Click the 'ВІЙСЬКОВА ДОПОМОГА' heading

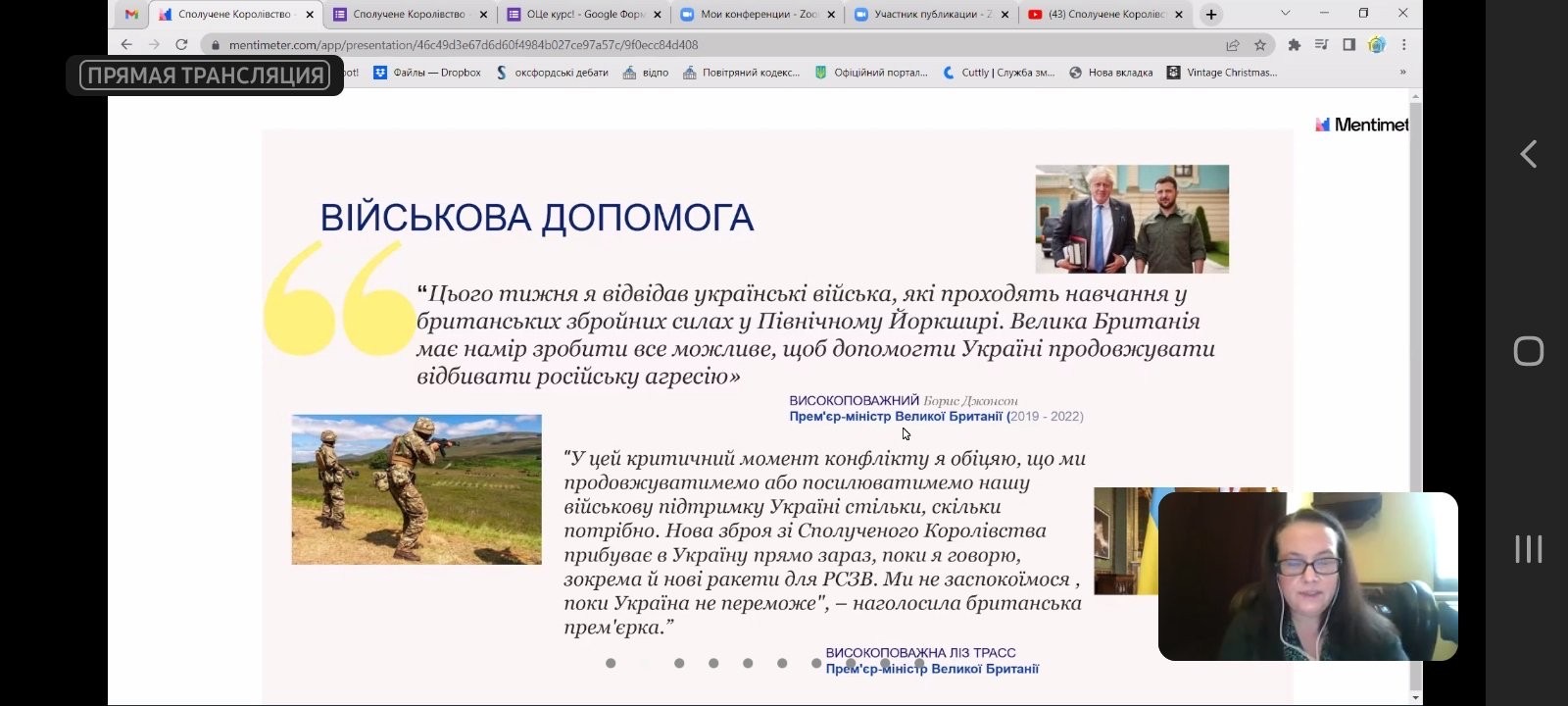coord(537,218)
